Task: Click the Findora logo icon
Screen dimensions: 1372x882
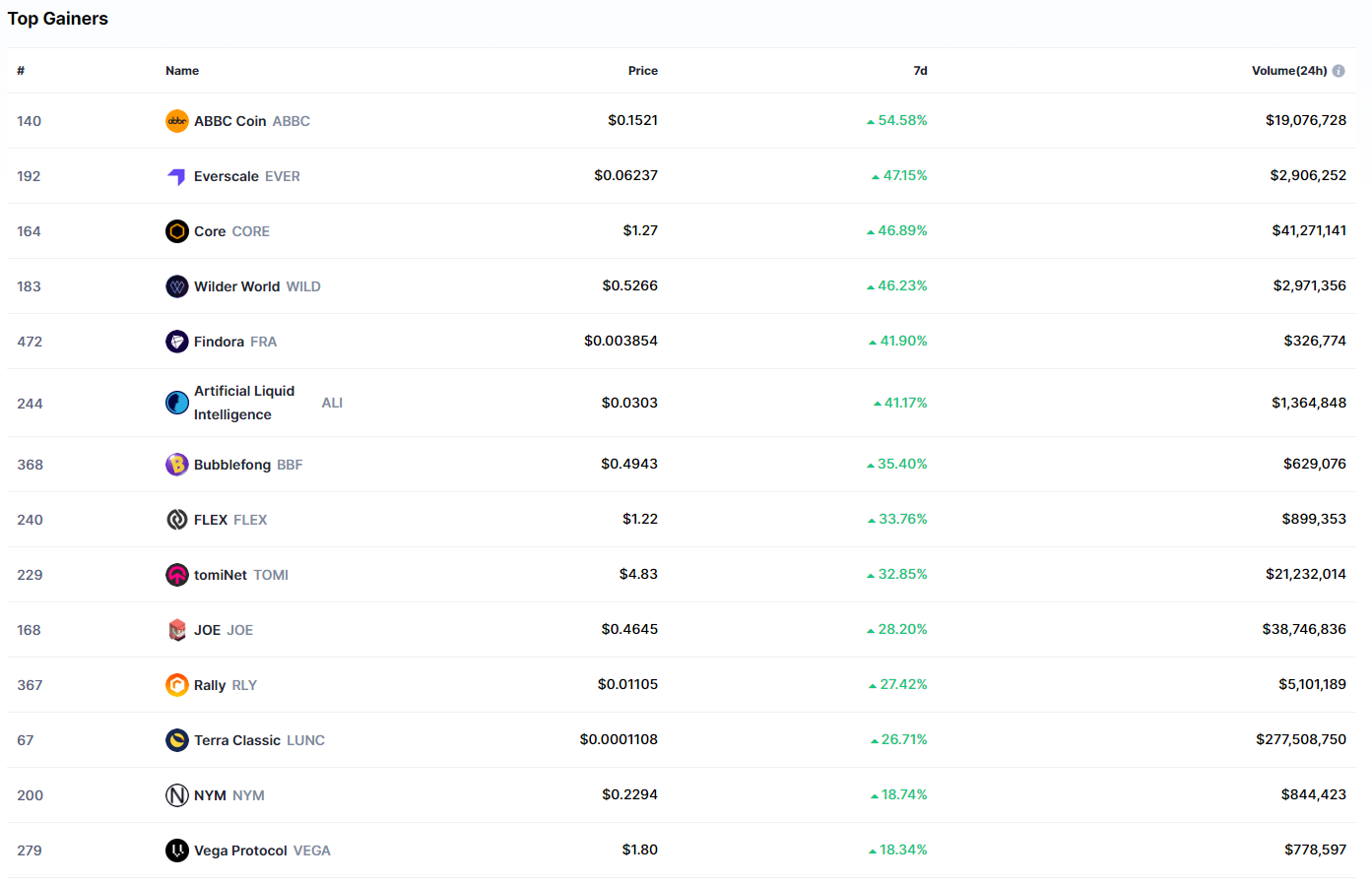Action: [x=176, y=342]
